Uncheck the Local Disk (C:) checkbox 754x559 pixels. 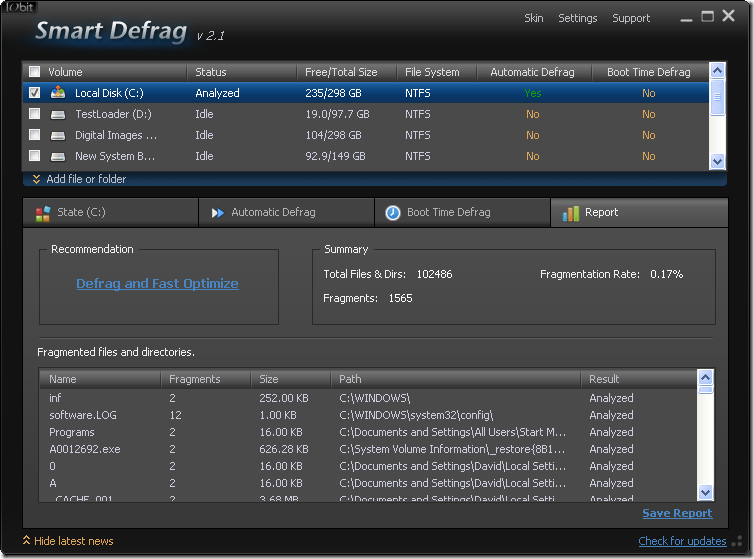click(x=35, y=93)
